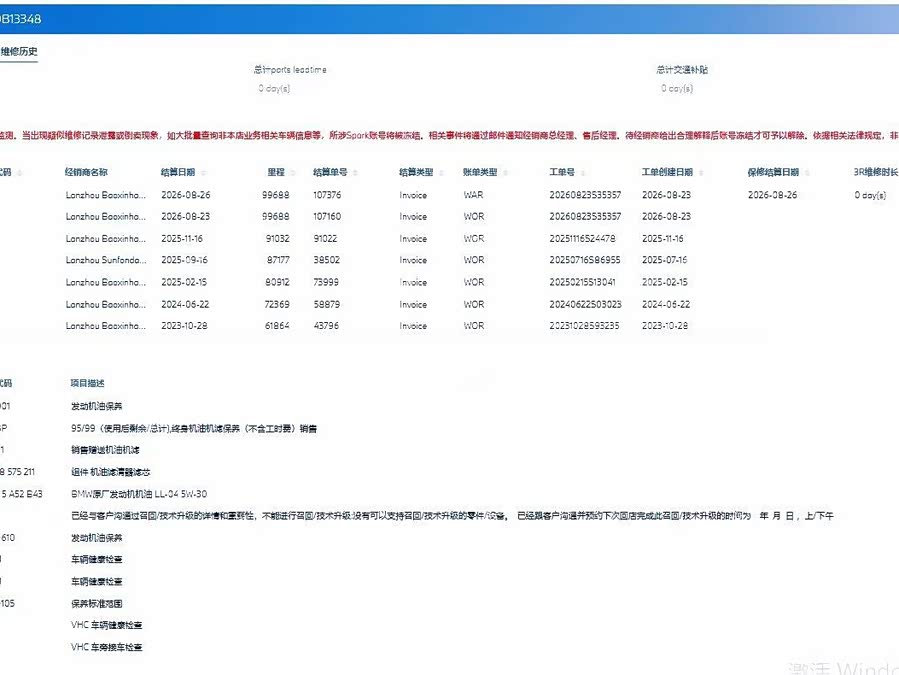
Task: Open the 维修历史 tab
Action: click(x=19, y=52)
